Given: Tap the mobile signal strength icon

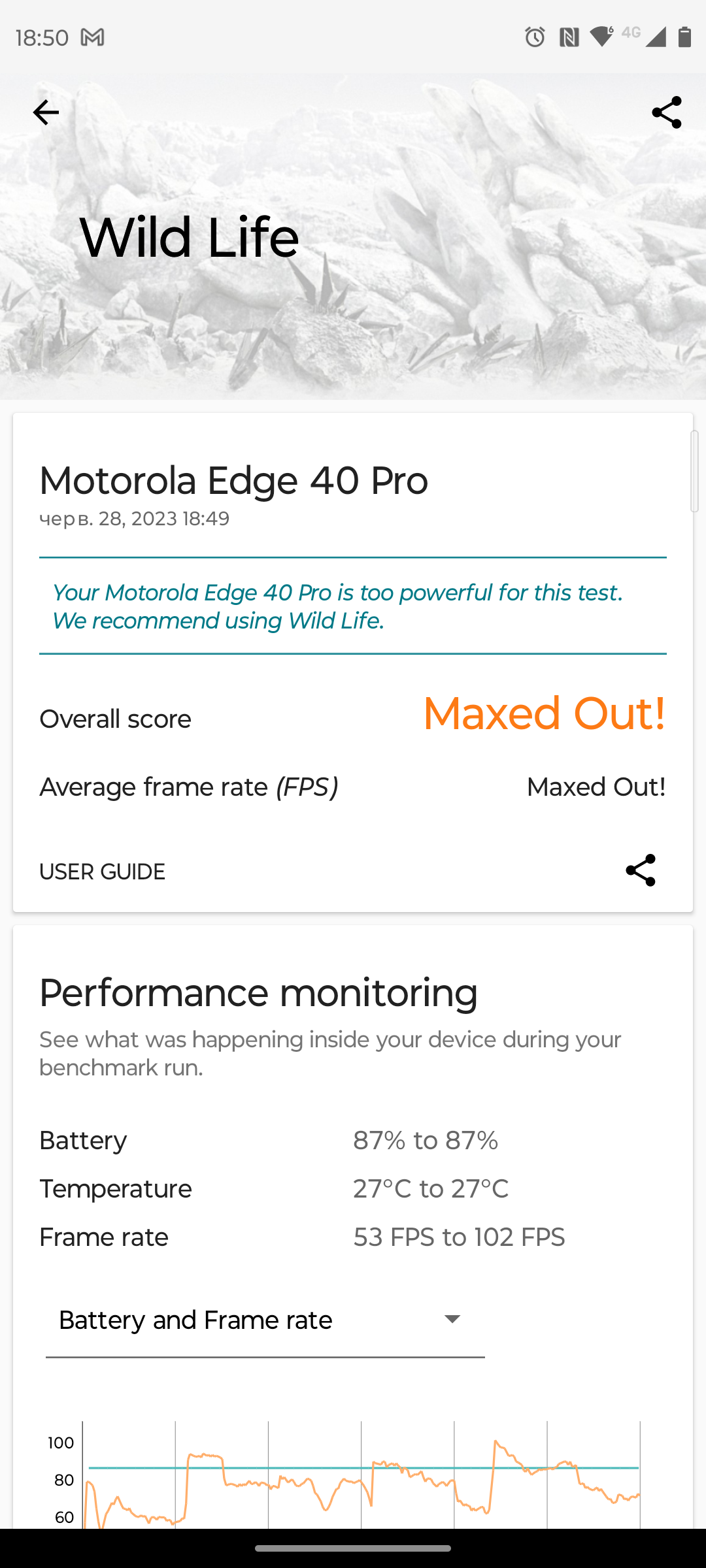Looking at the screenshot, I should click(655, 37).
